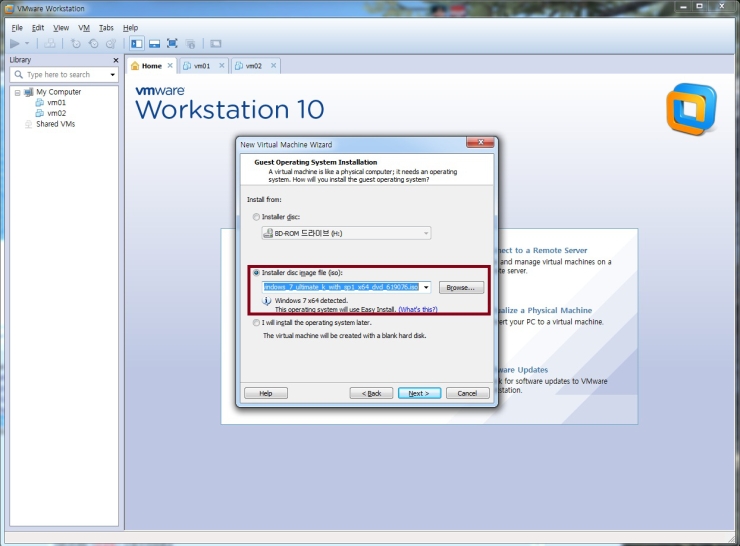Click the revert snapshot toolbar icon

[x=94, y=44]
